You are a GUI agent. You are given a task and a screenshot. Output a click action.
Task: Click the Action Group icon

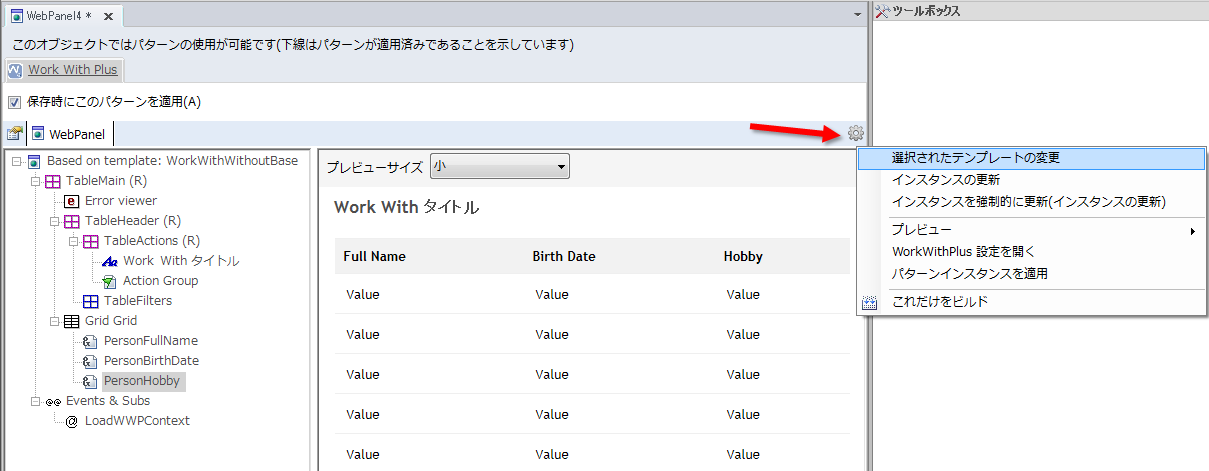coord(110,281)
